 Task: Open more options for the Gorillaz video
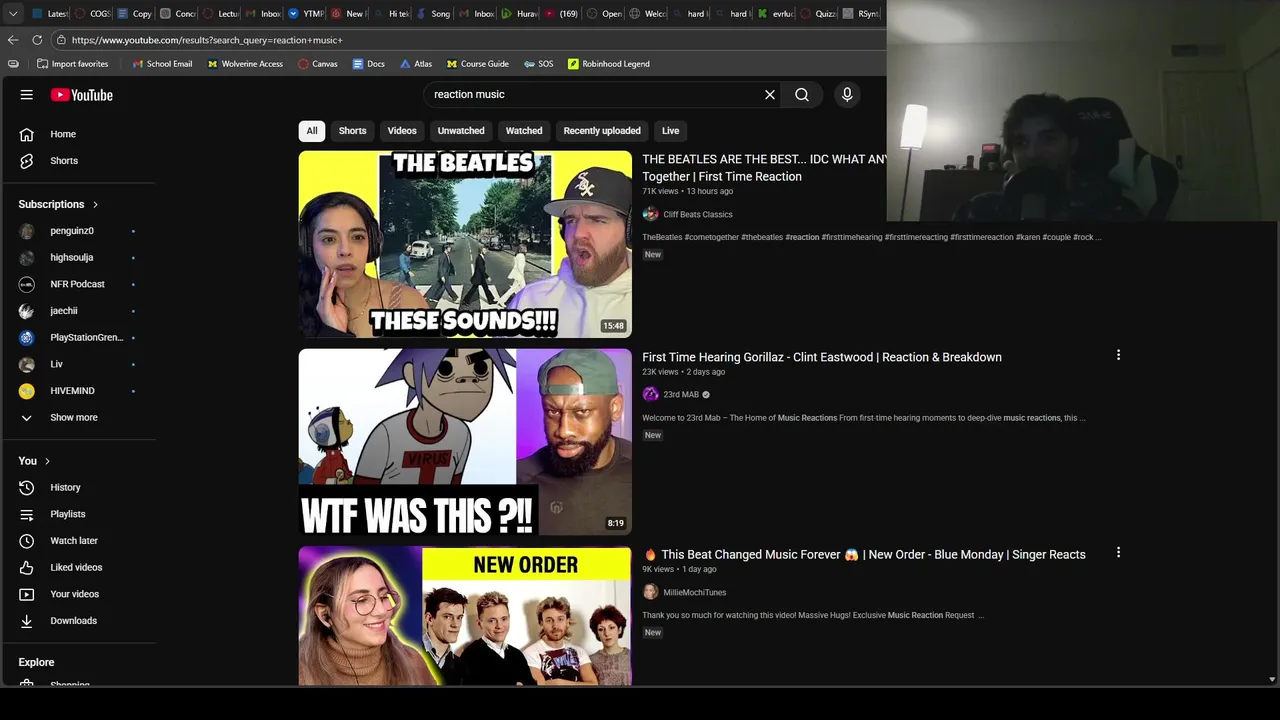tap(1118, 355)
